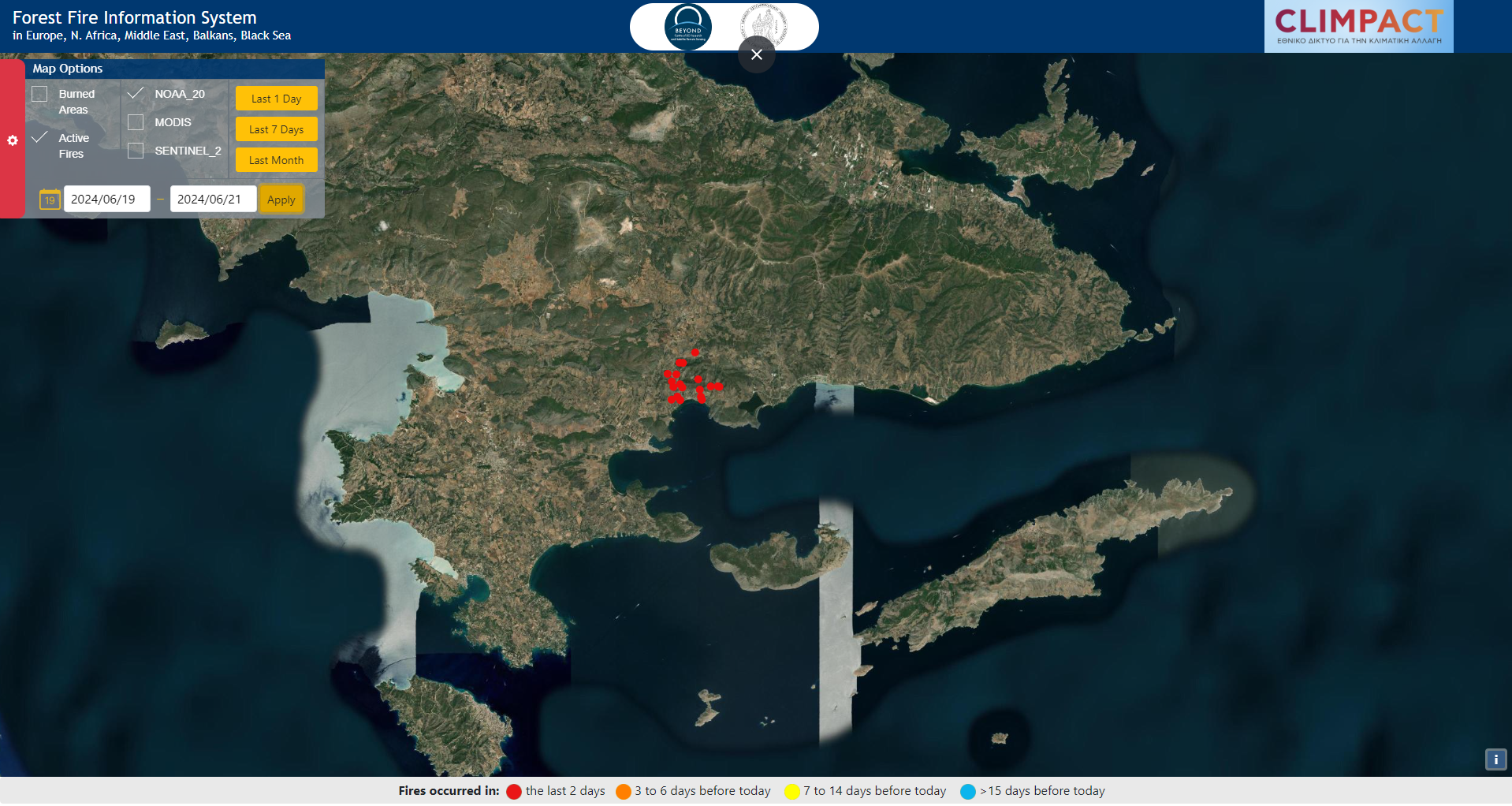Click the Map Options panel header
Screen dimensions: 1512x806
pos(175,69)
